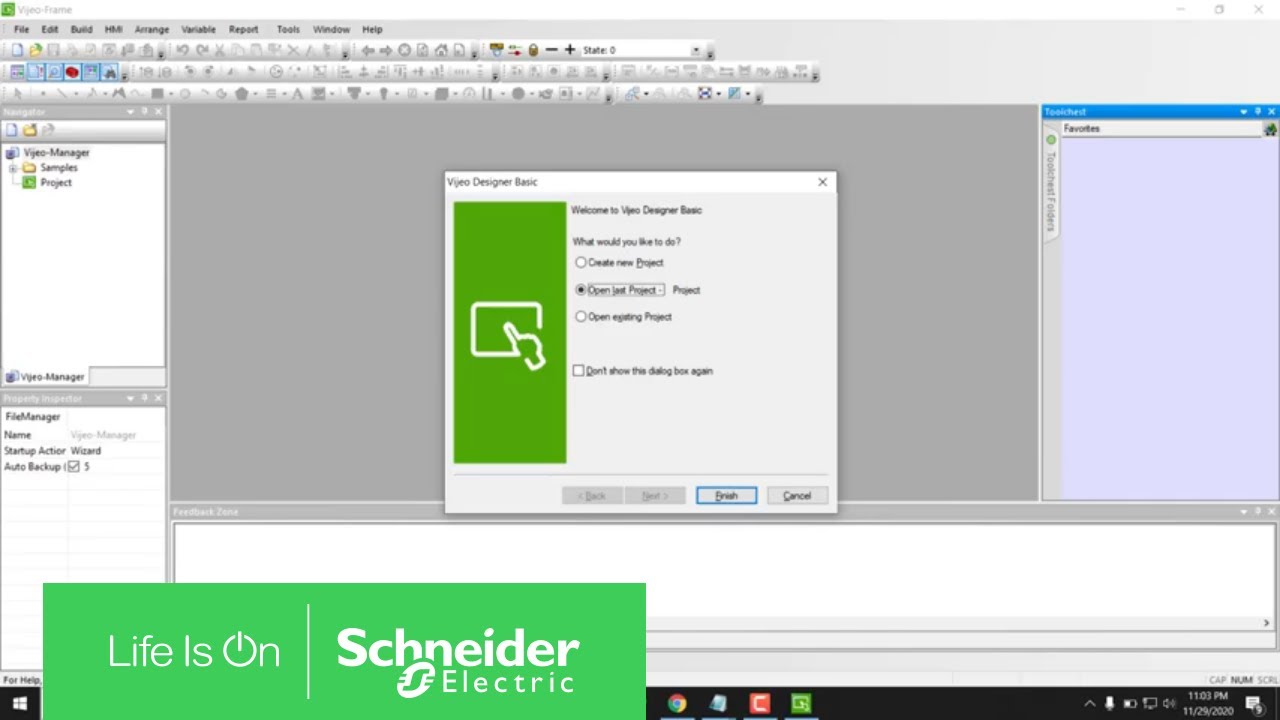The image size is (1280, 720).
Task: Expand the Samples folder tree node
Action: click(x=13, y=168)
